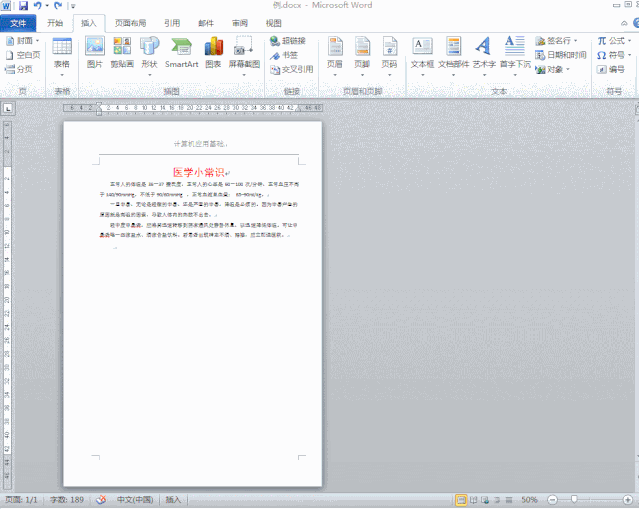Insert a Number (编号)

[x=611, y=69]
